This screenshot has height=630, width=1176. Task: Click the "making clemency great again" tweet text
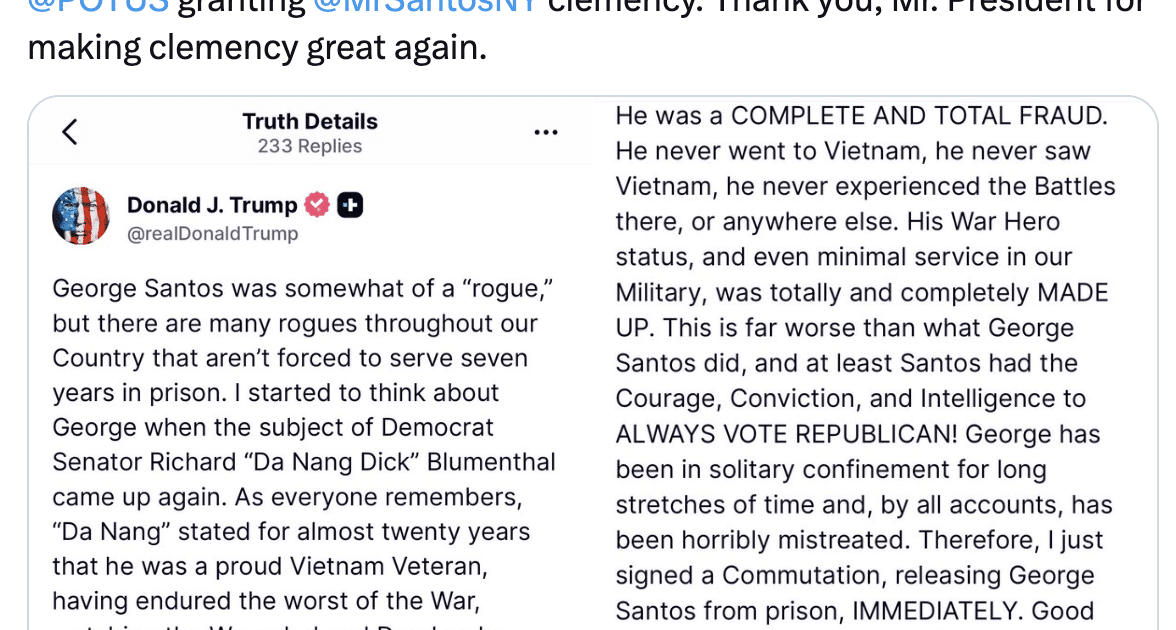[257, 46]
